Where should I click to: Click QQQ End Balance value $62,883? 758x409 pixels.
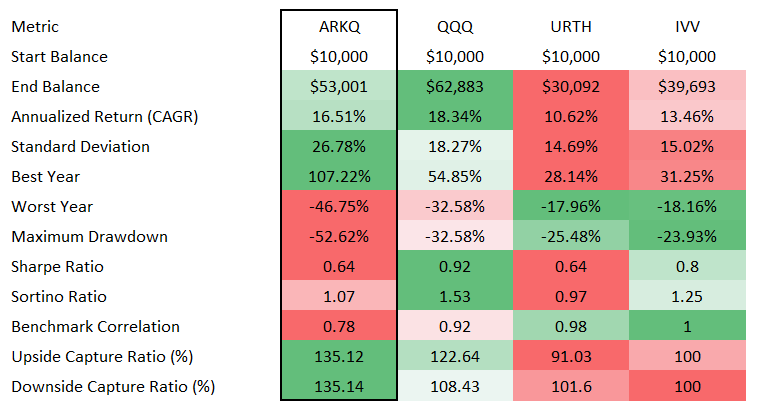(455, 85)
